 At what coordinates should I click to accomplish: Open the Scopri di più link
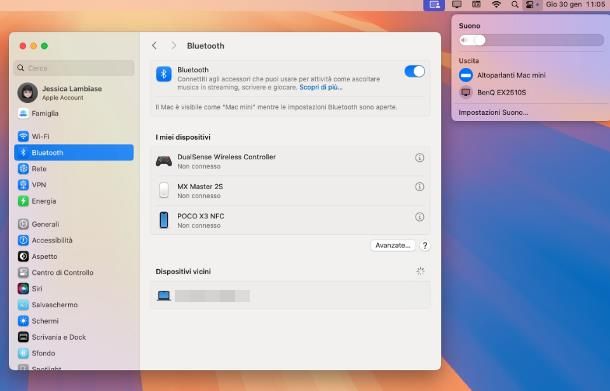pyautogui.click(x=321, y=88)
